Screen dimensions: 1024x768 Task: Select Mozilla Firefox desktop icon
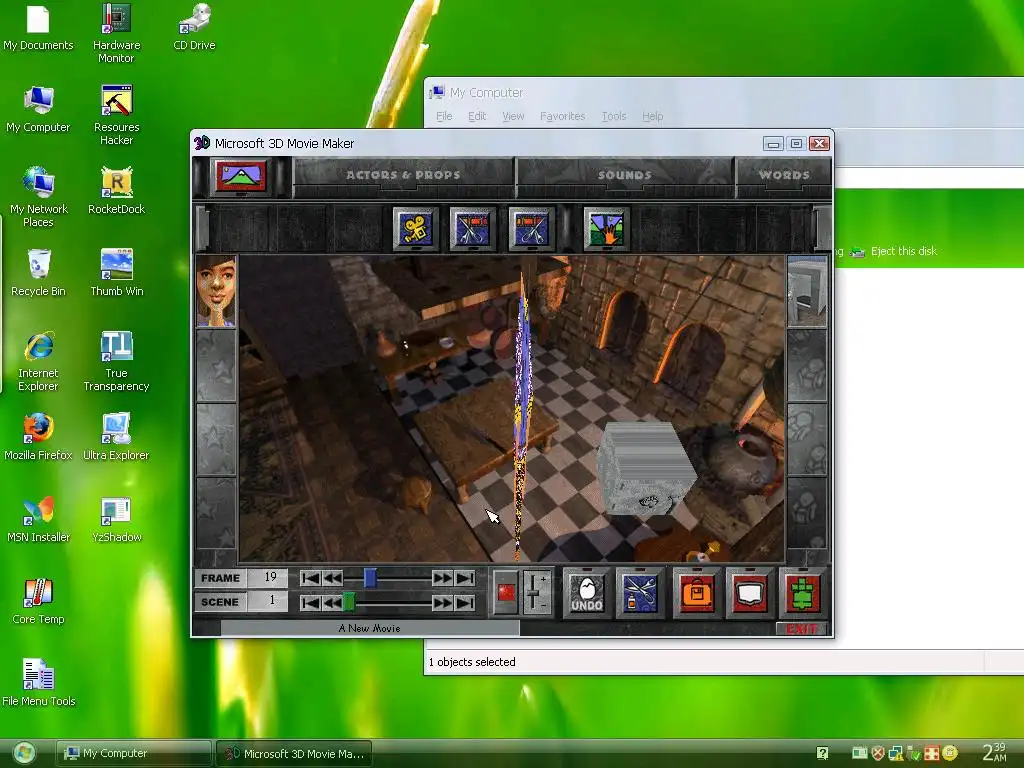[38, 438]
